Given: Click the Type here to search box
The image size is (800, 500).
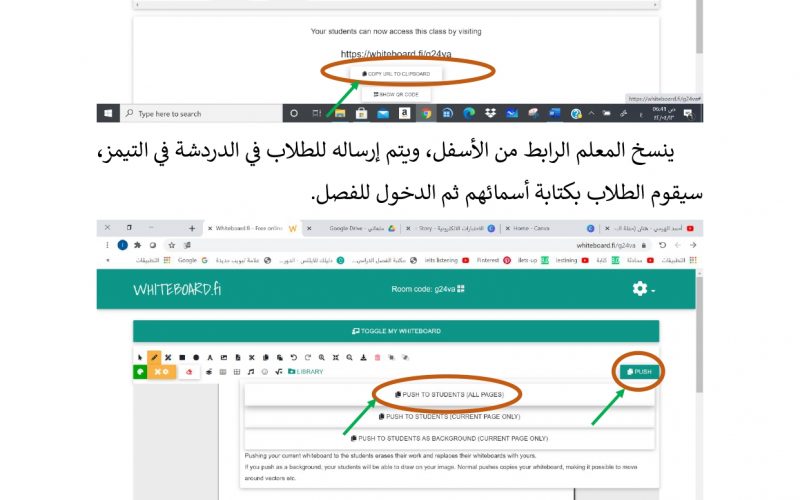Looking at the screenshot, I should click(201, 113).
